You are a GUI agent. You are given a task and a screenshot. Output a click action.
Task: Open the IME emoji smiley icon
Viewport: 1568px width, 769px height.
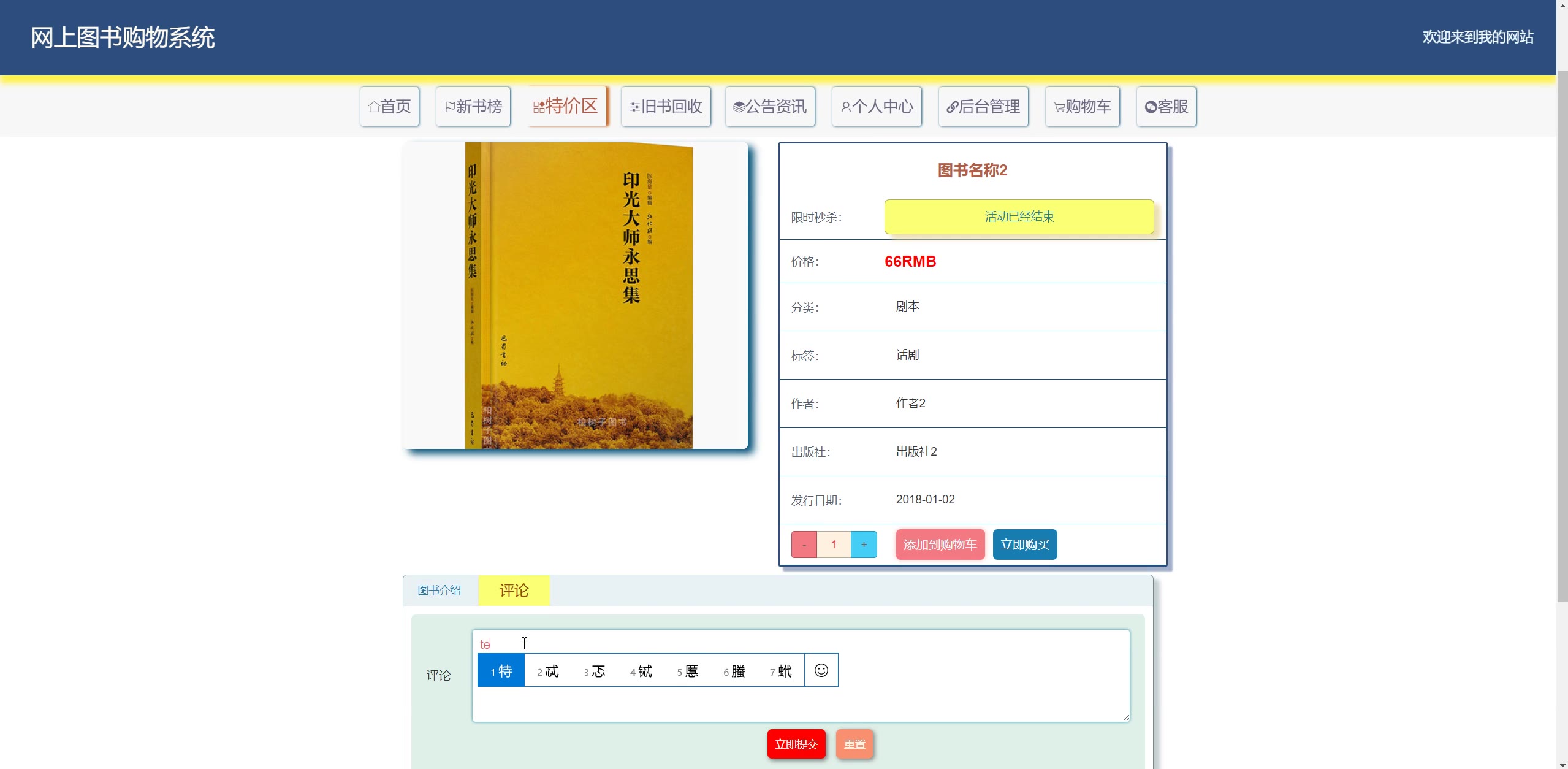coord(821,670)
